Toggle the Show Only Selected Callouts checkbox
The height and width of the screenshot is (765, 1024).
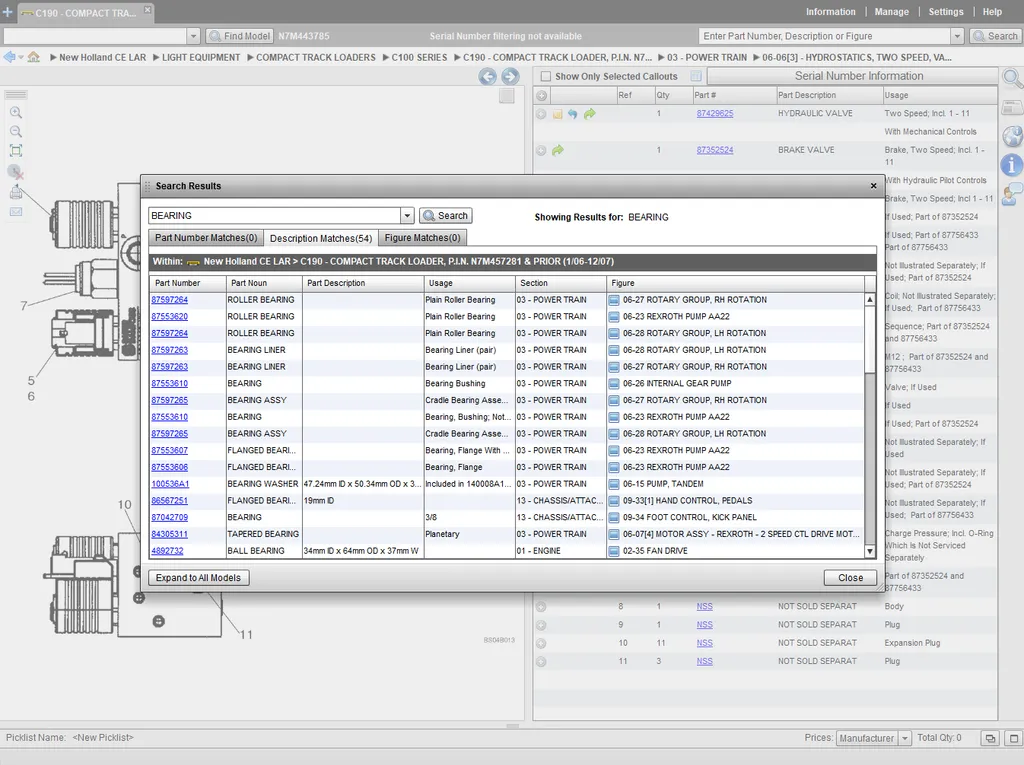coord(546,76)
